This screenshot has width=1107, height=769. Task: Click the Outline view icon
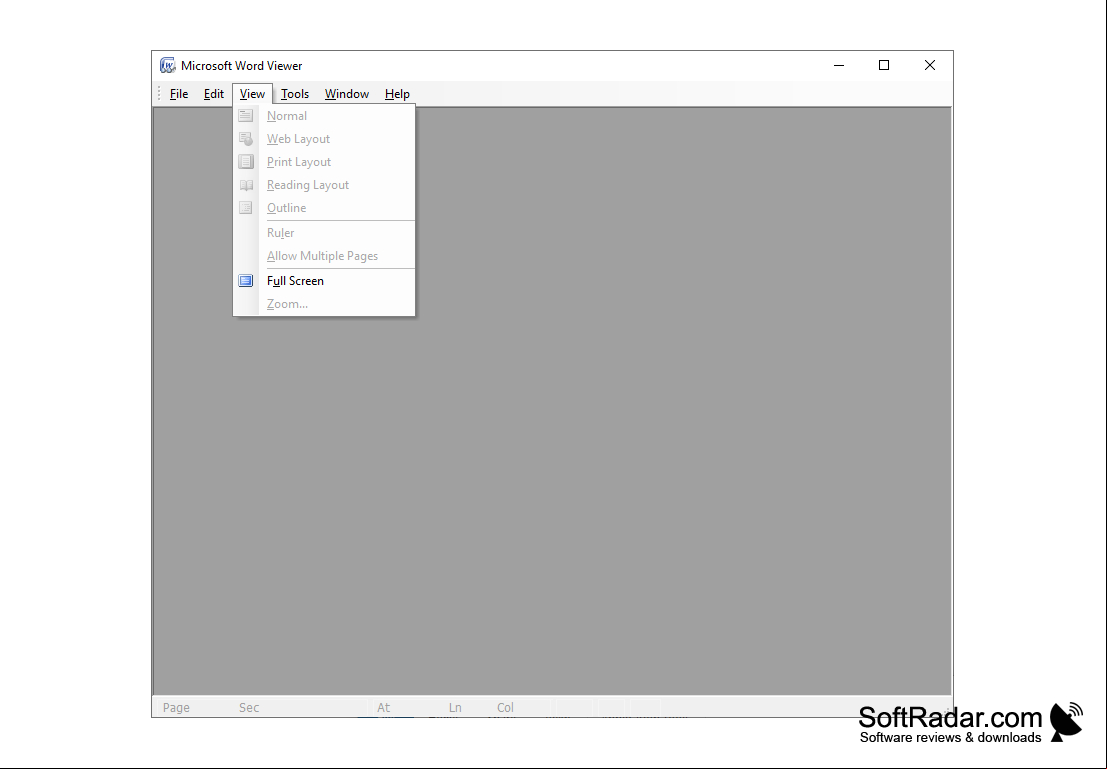pos(246,208)
